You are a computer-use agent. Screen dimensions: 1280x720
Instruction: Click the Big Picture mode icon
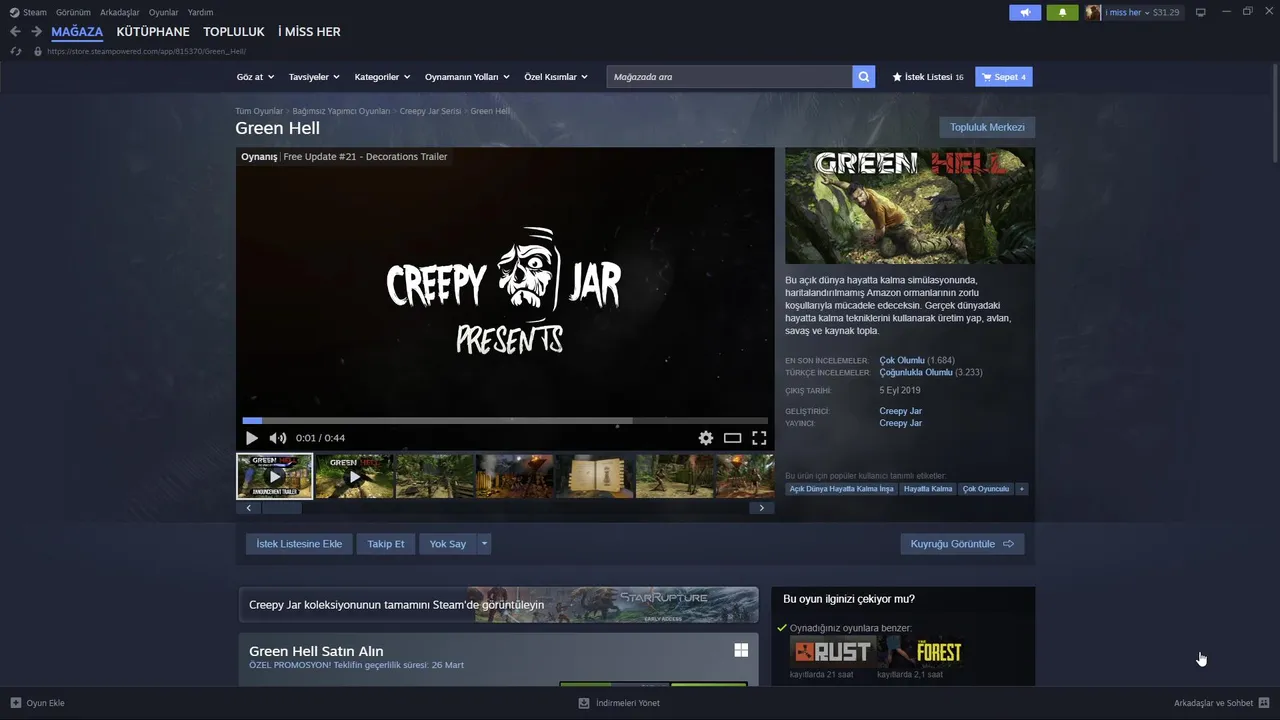(x=1201, y=12)
